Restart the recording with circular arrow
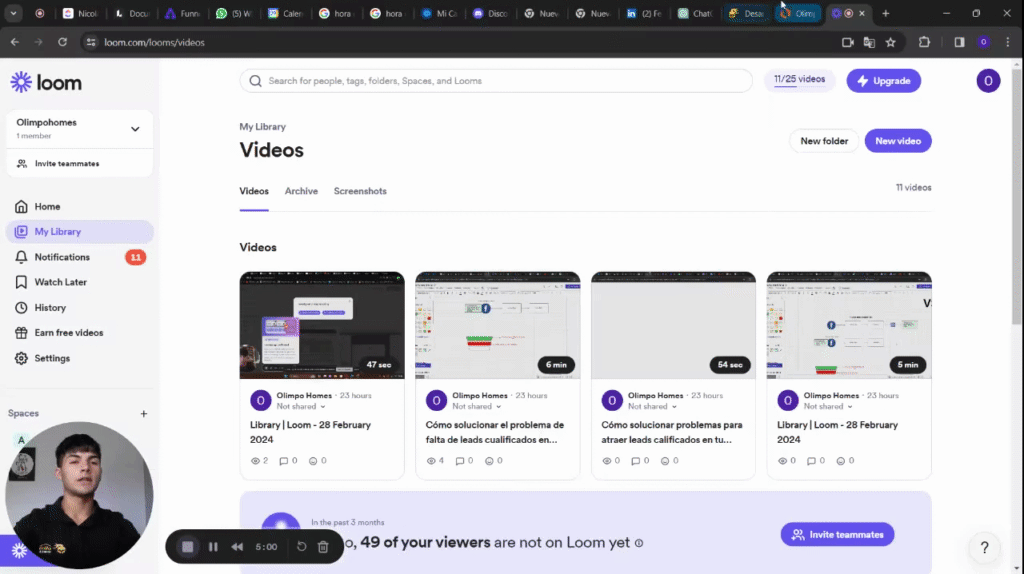The image size is (1024, 574). click(301, 547)
